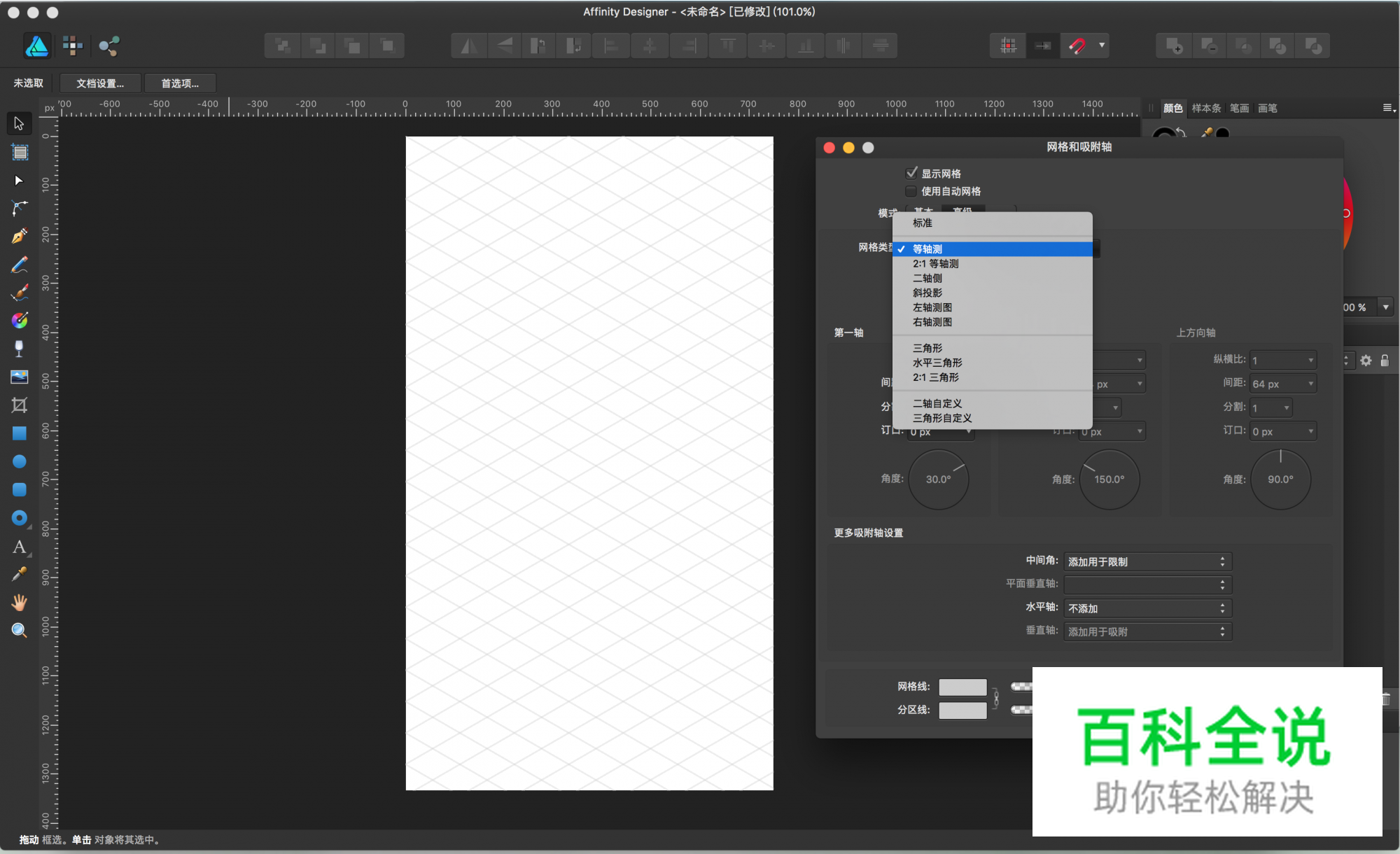Screen dimensions: 1400x854
Task: Select the Artistic Text tool
Action: click(20, 547)
